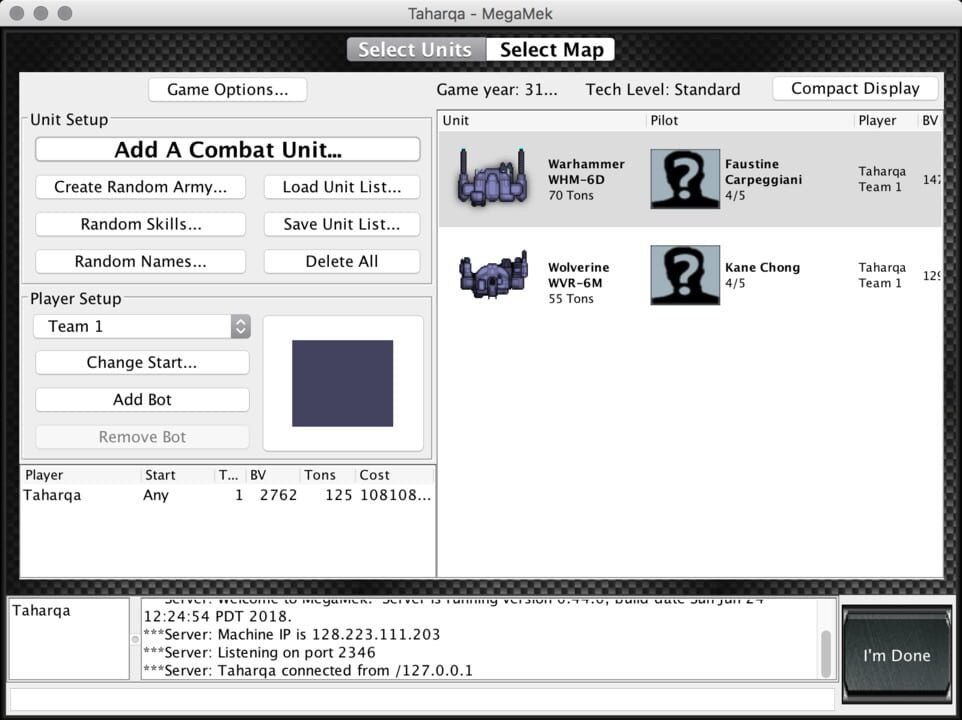The image size is (962, 720).
Task: Generate Random Names for pilots
Action: [140, 261]
